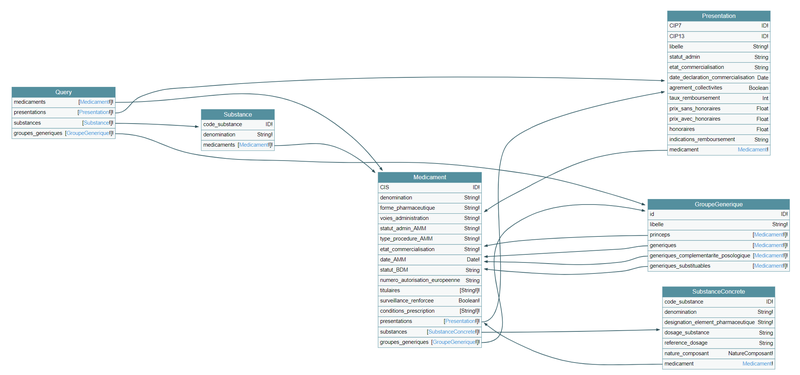Screen dimensions: 800x375
Task: Select the reference_dosage field
Action: 718,343
